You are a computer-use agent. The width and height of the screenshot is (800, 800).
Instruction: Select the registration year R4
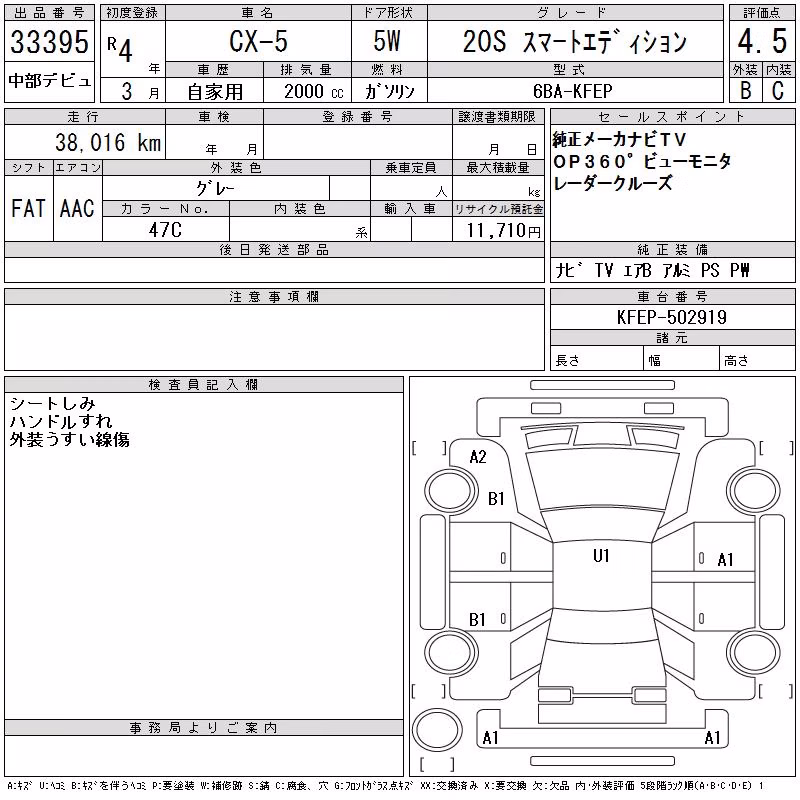(120, 49)
